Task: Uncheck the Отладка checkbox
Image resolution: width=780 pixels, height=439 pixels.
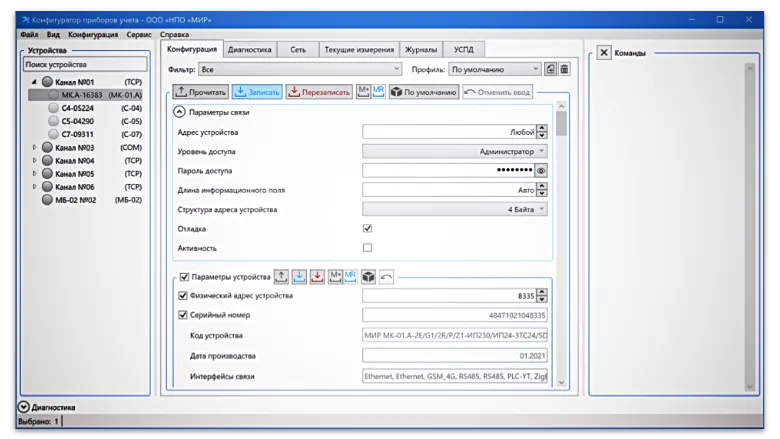Action: coord(367,229)
